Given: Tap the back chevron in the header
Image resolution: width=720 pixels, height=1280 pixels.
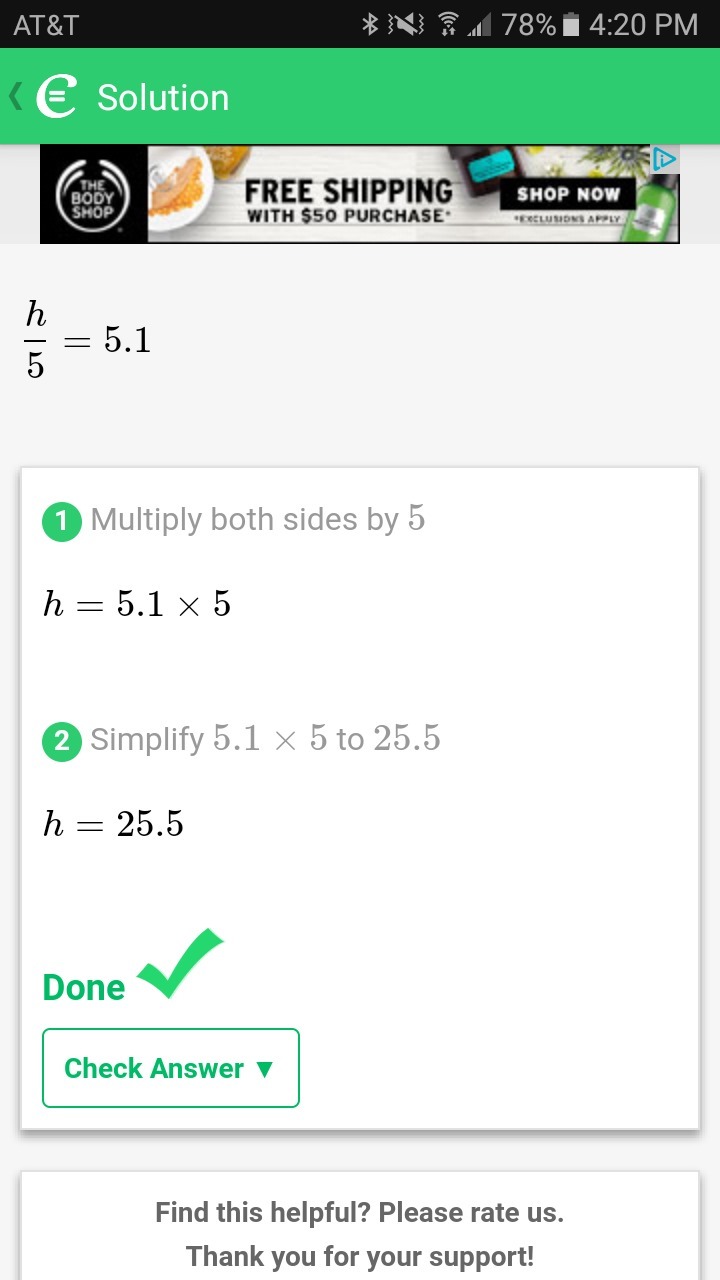Looking at the screenshot, I should click(15, 97).
